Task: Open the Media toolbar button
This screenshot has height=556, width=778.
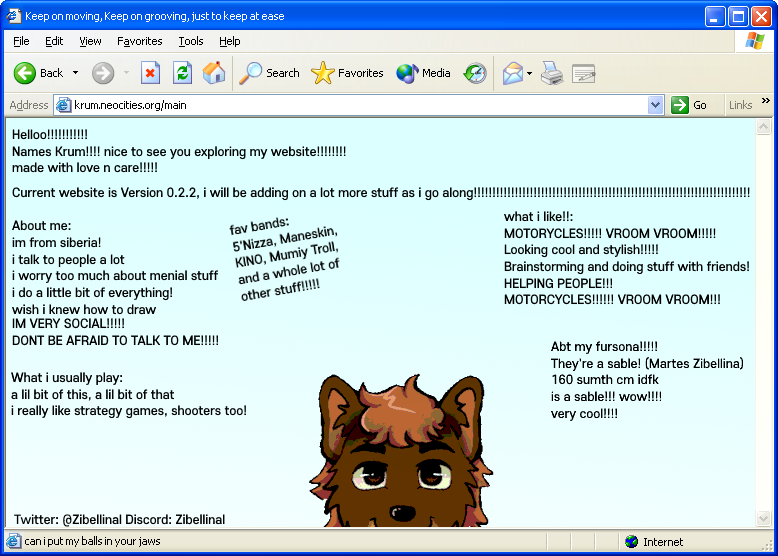Action: pyautogui.click(x=424, y=73)
